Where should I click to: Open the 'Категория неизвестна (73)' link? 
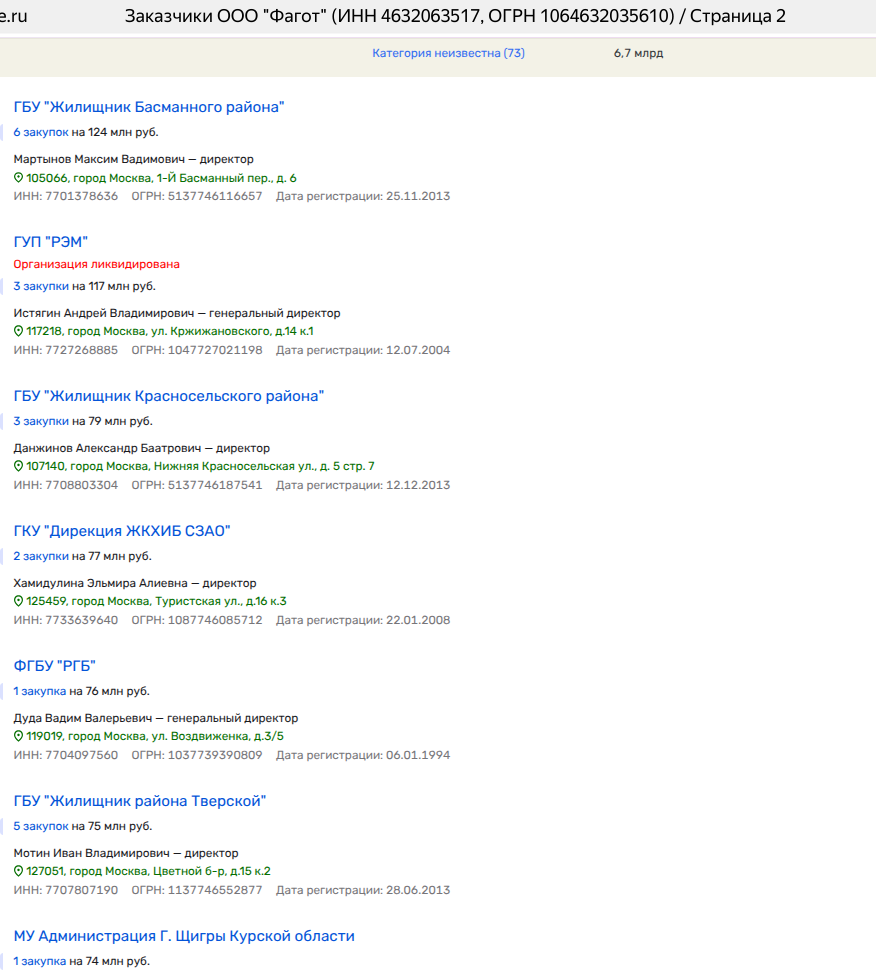(x=448, y=53)
